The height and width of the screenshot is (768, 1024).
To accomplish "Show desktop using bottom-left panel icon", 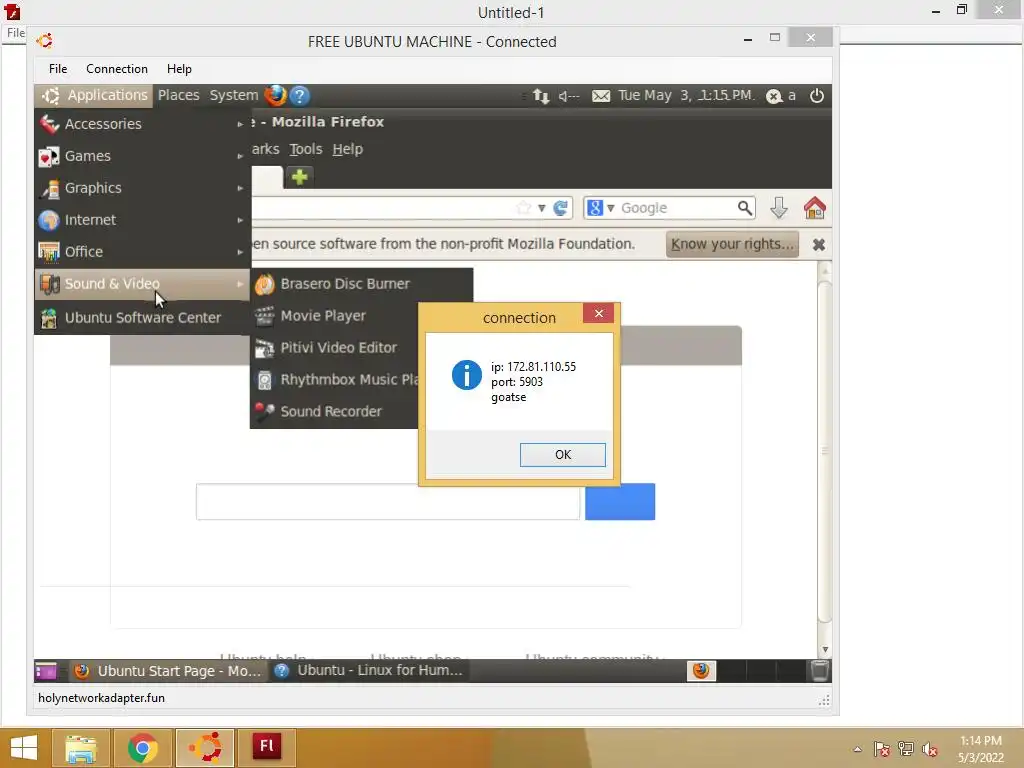I will tap(46, 671).
